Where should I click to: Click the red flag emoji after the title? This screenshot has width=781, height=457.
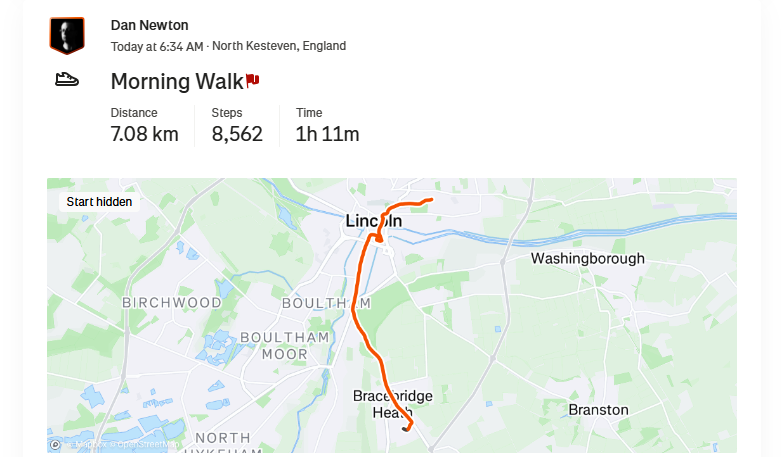[252, 79]
